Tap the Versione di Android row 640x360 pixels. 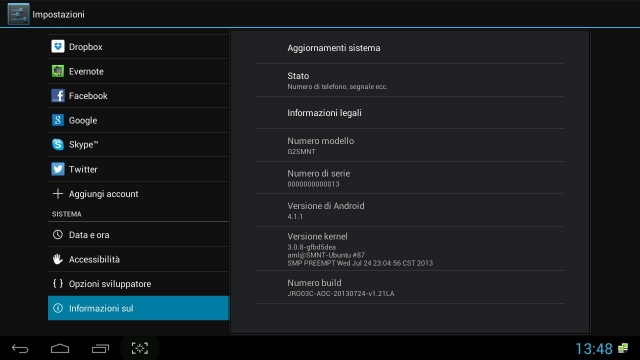(410, 210)
